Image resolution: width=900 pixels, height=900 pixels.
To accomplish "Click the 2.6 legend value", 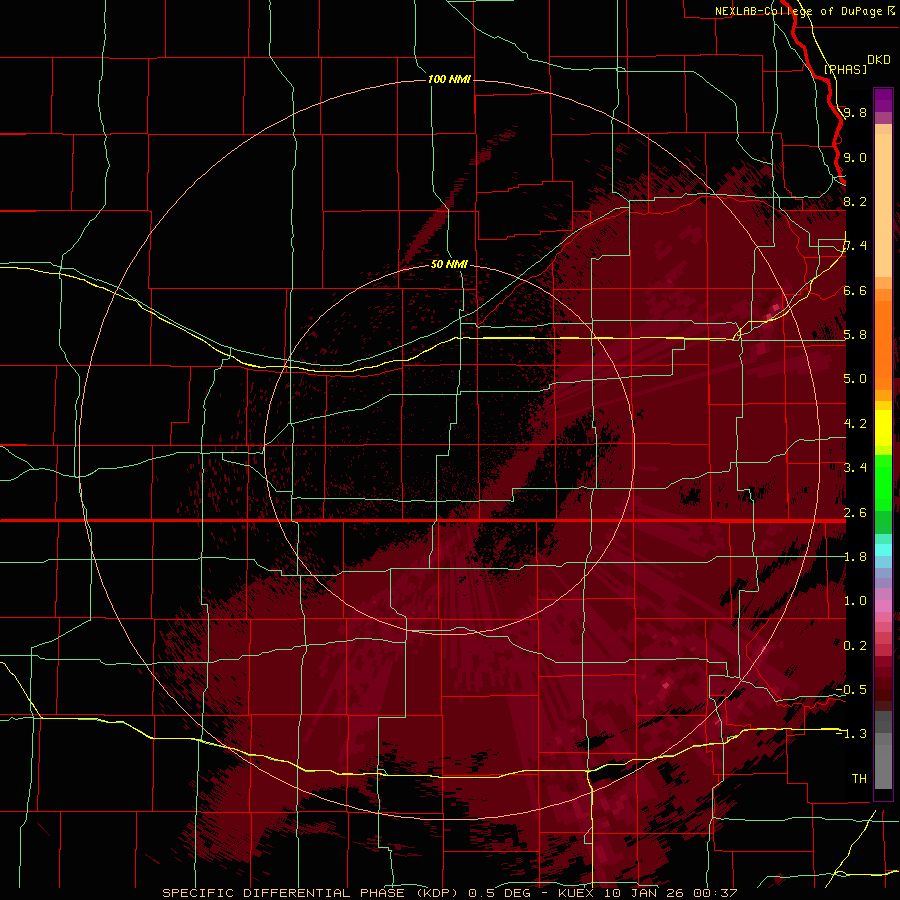I will [855, 512].
